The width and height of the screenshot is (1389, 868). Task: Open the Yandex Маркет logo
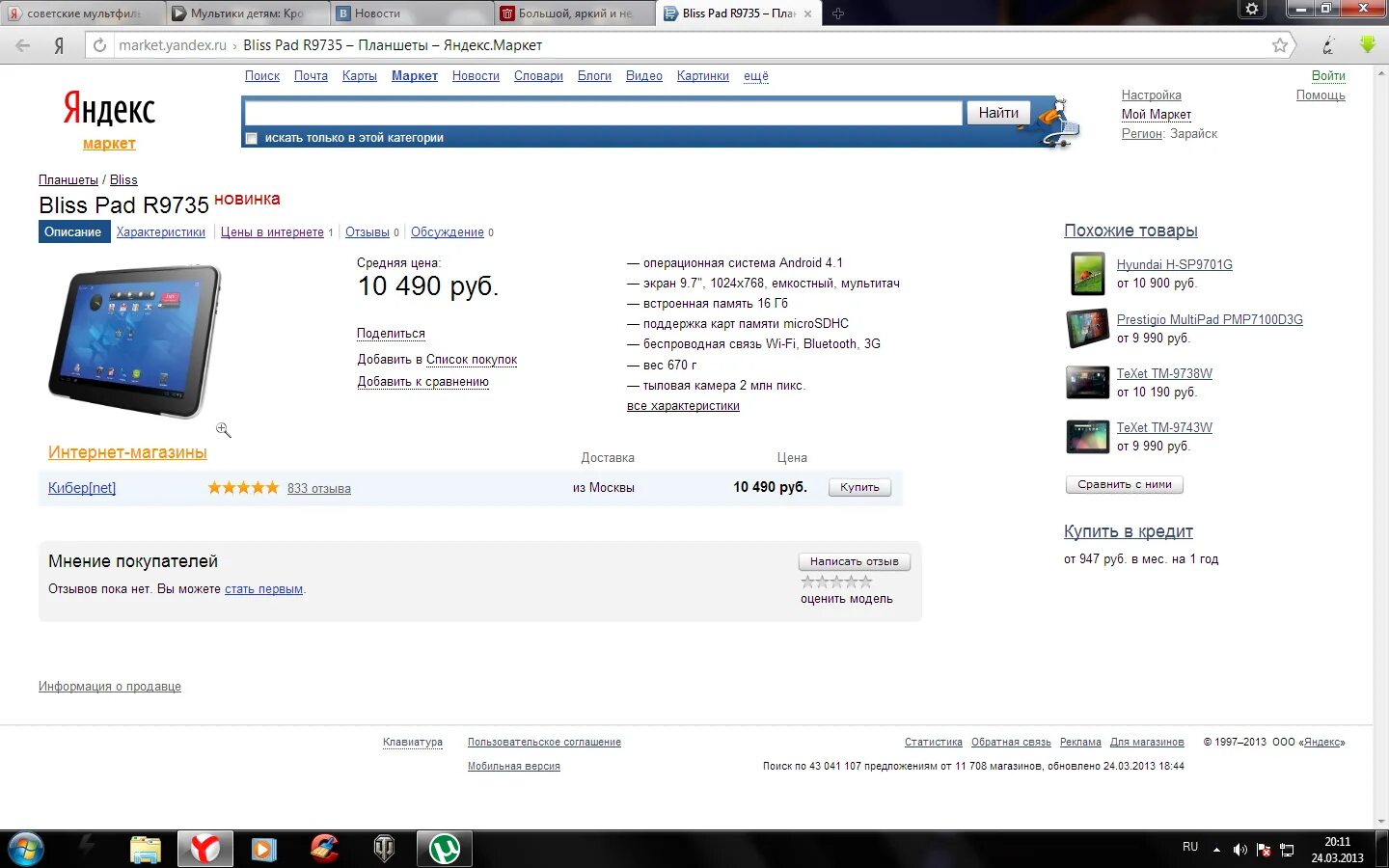click(109, 120)
